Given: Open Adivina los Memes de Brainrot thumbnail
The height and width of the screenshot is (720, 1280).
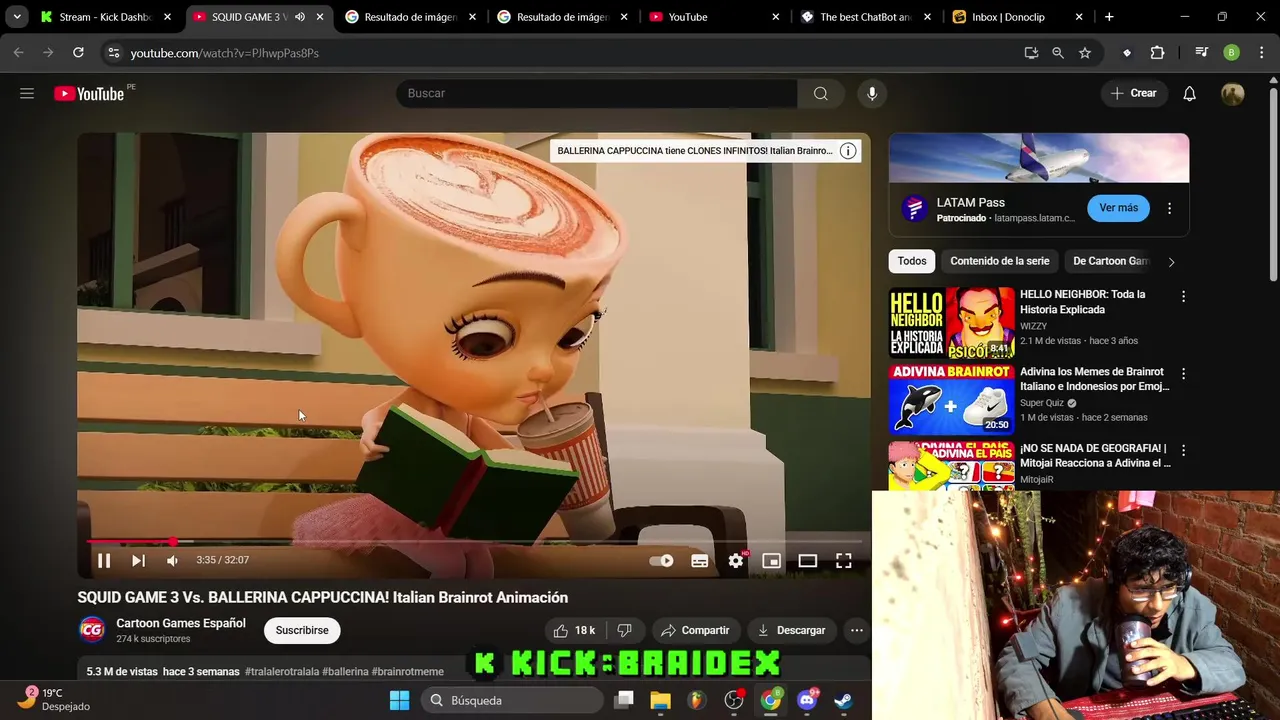Looking at the screenshot, I should 952,400.
